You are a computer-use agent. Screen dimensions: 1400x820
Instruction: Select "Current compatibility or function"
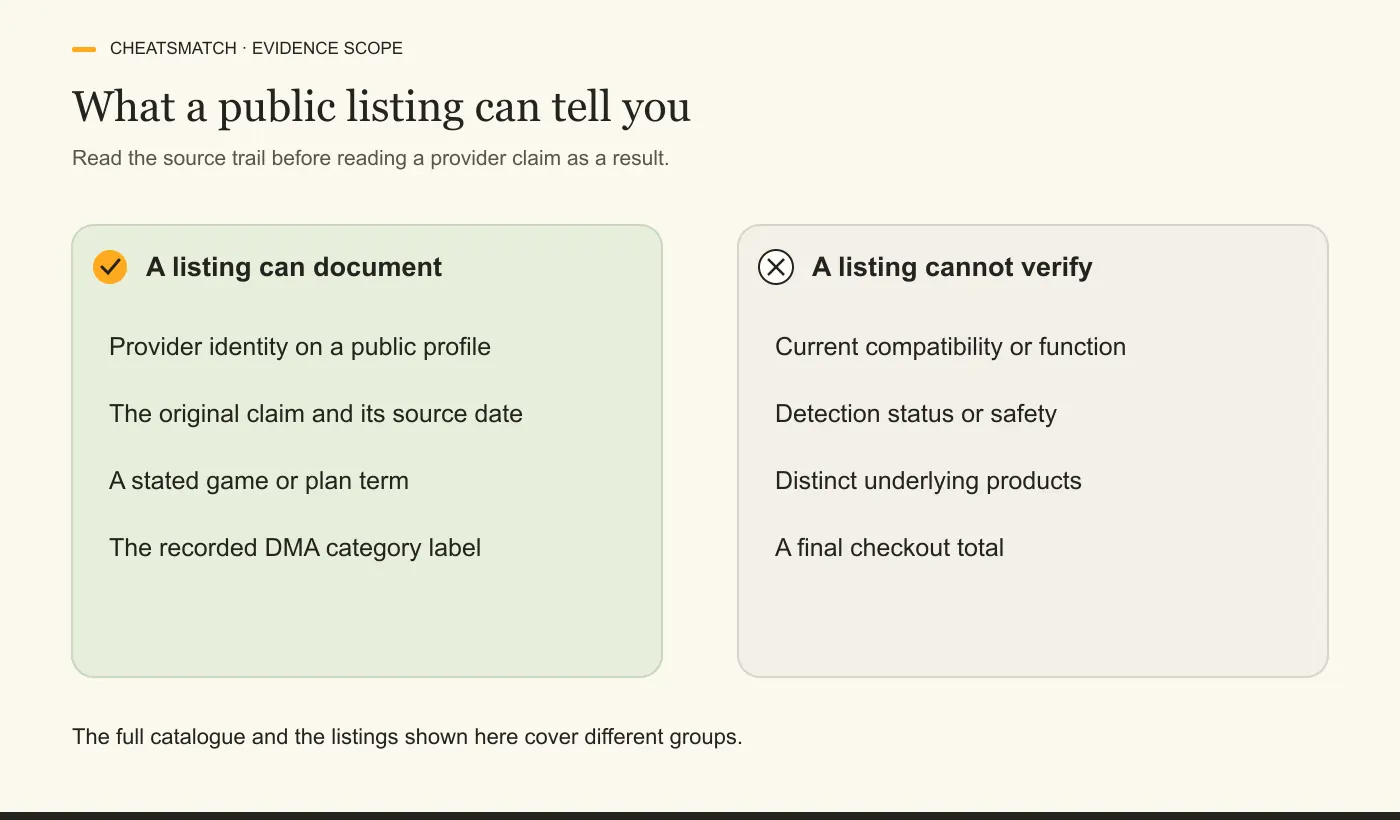click(951, 347)
